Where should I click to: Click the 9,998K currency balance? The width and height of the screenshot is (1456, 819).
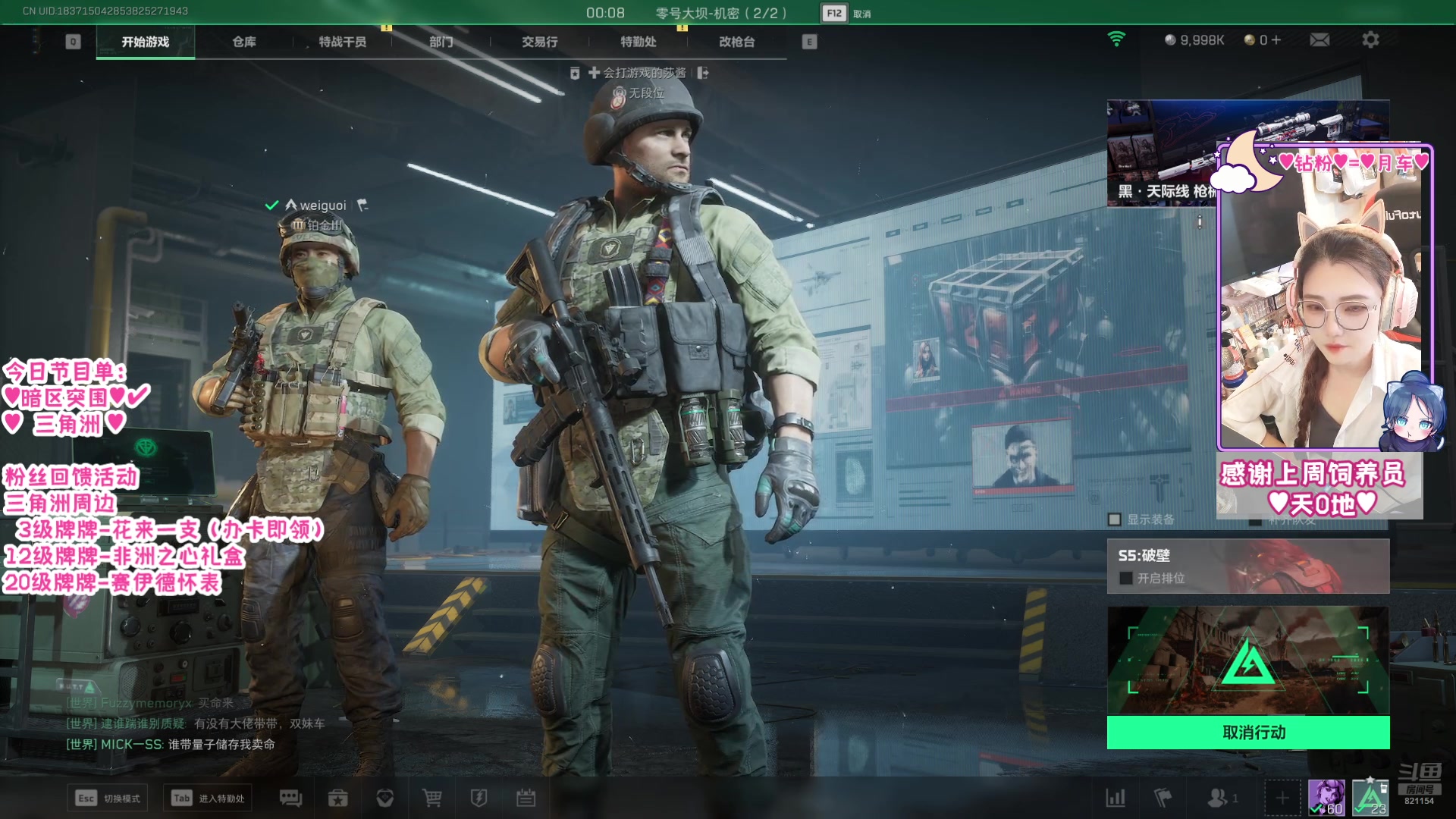coord(1194,39)
